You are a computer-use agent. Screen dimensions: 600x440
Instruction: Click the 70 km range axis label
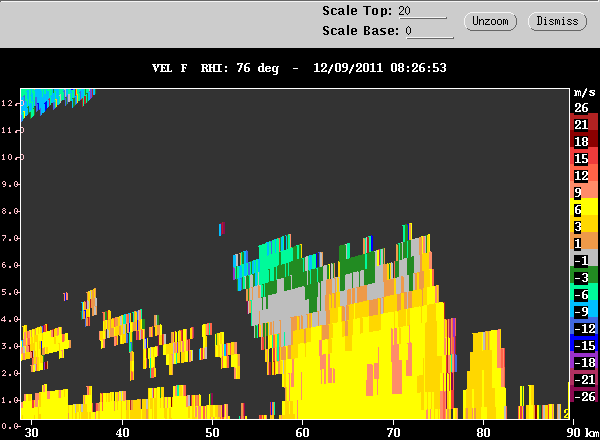point(393,432)
